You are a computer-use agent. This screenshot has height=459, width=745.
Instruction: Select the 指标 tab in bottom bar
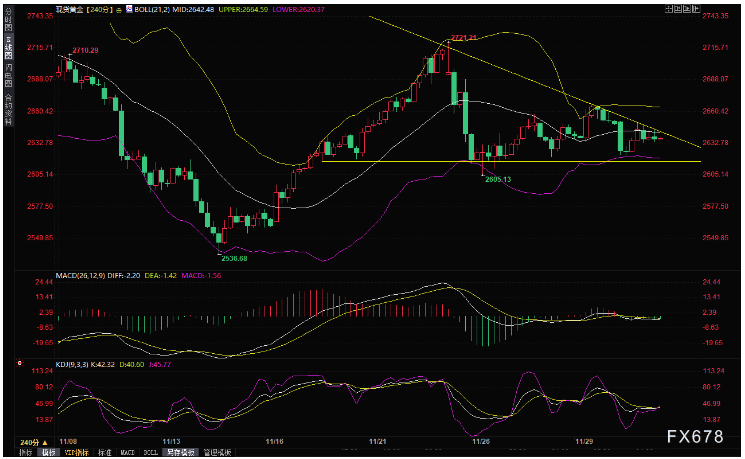tap(28, 452)
